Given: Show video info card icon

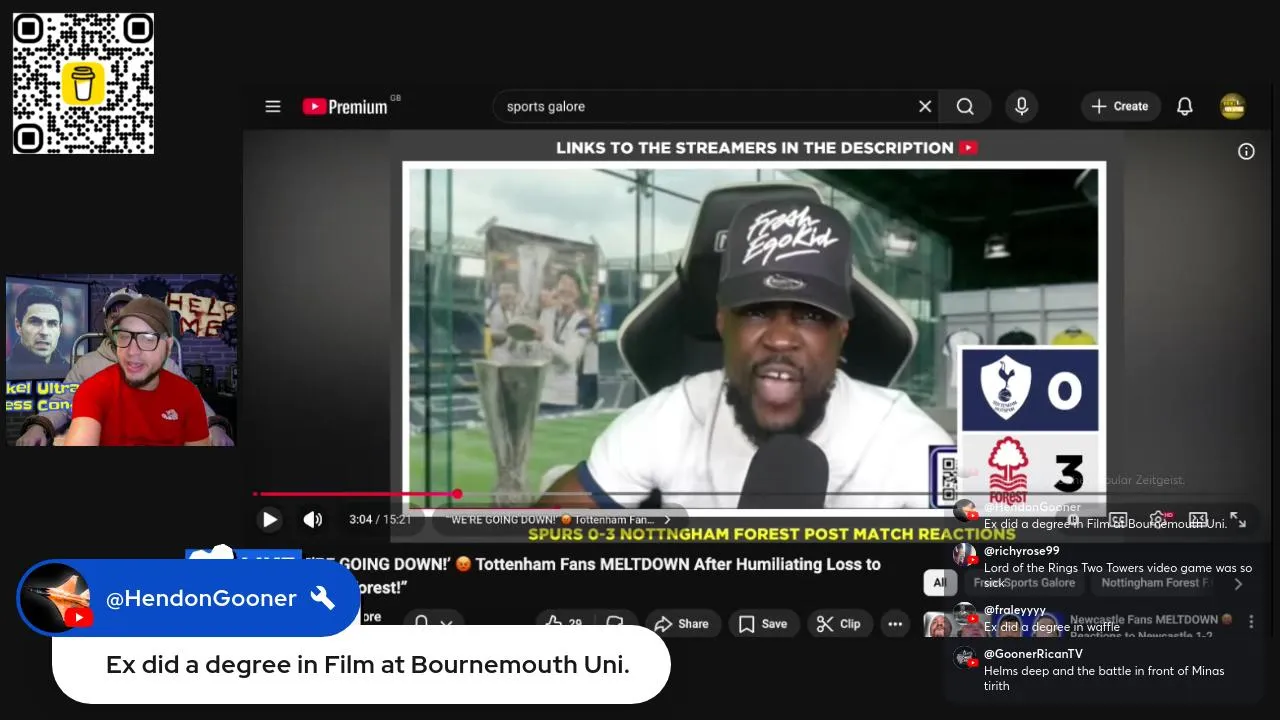Looking at the screenshot, I should pos(1246,151).
